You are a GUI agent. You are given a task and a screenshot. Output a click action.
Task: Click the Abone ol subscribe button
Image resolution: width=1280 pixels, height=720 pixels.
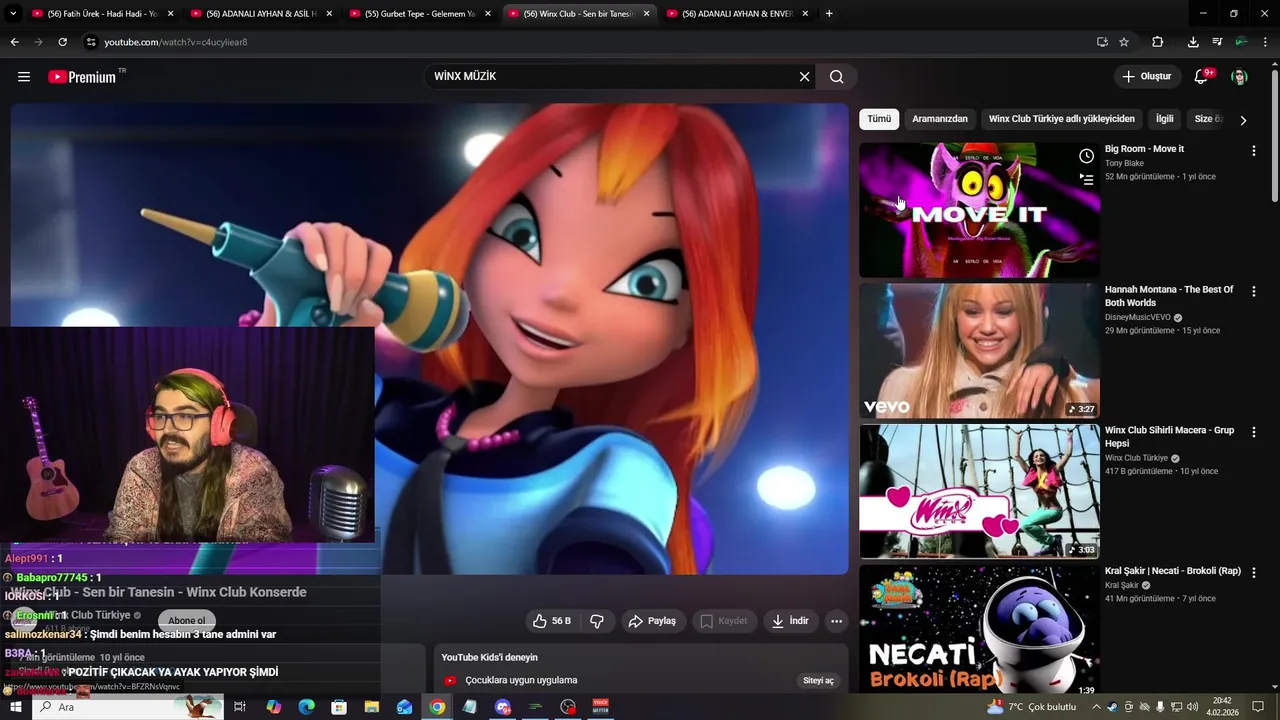[186, 621]
